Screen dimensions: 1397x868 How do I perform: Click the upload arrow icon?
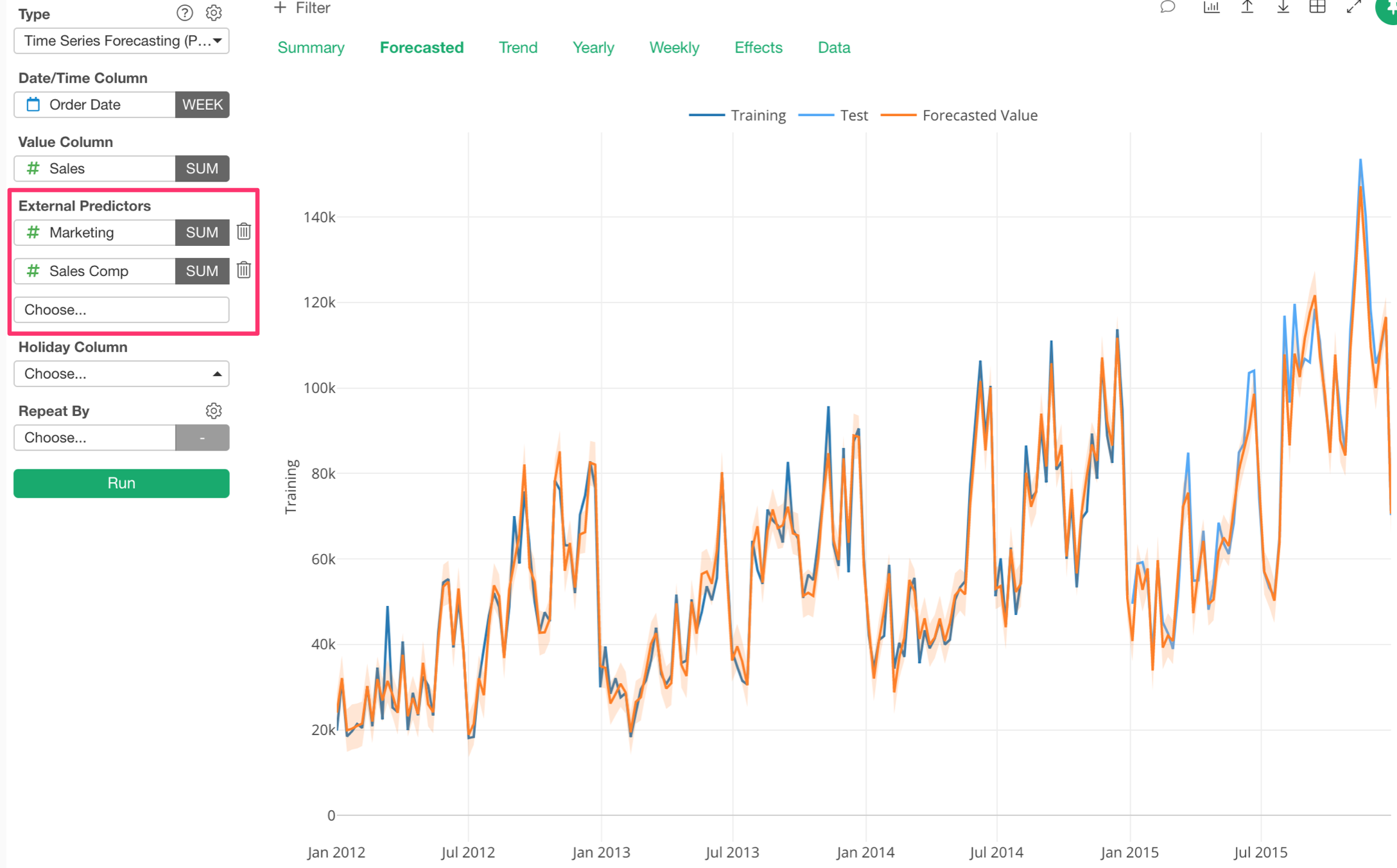coord(1247,8)
